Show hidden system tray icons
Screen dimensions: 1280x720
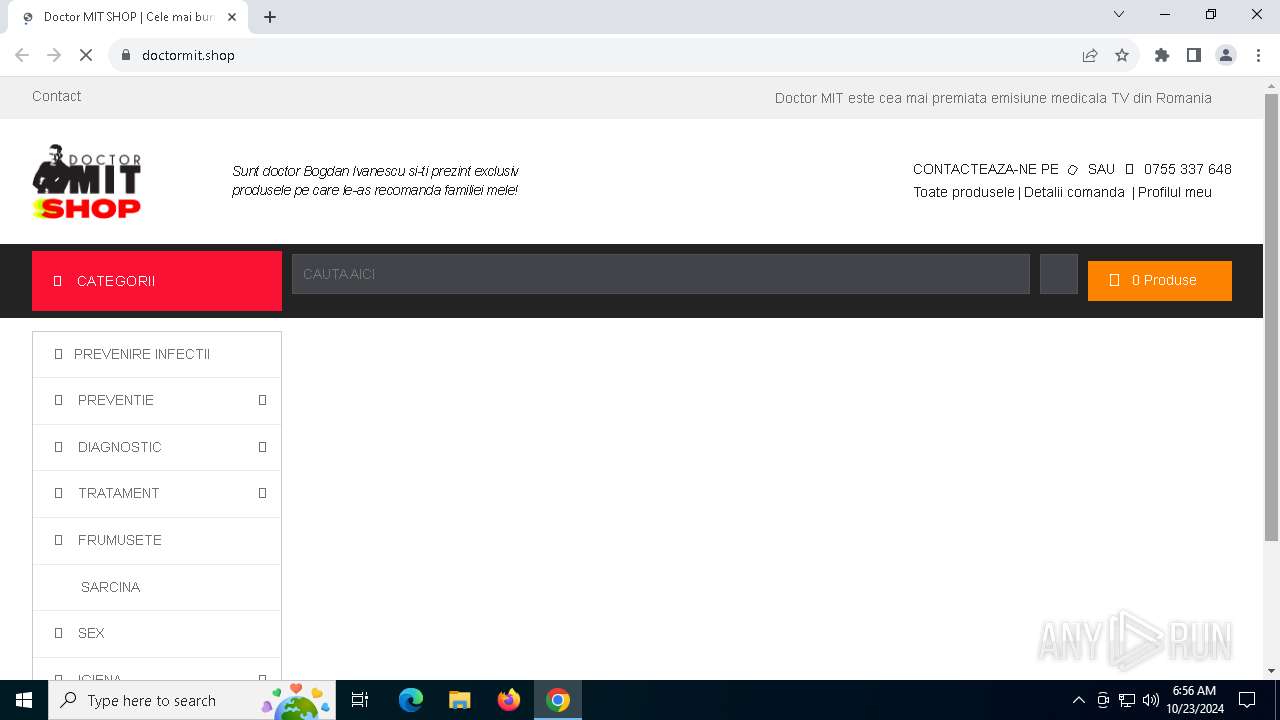click(x=1079, y=700)
